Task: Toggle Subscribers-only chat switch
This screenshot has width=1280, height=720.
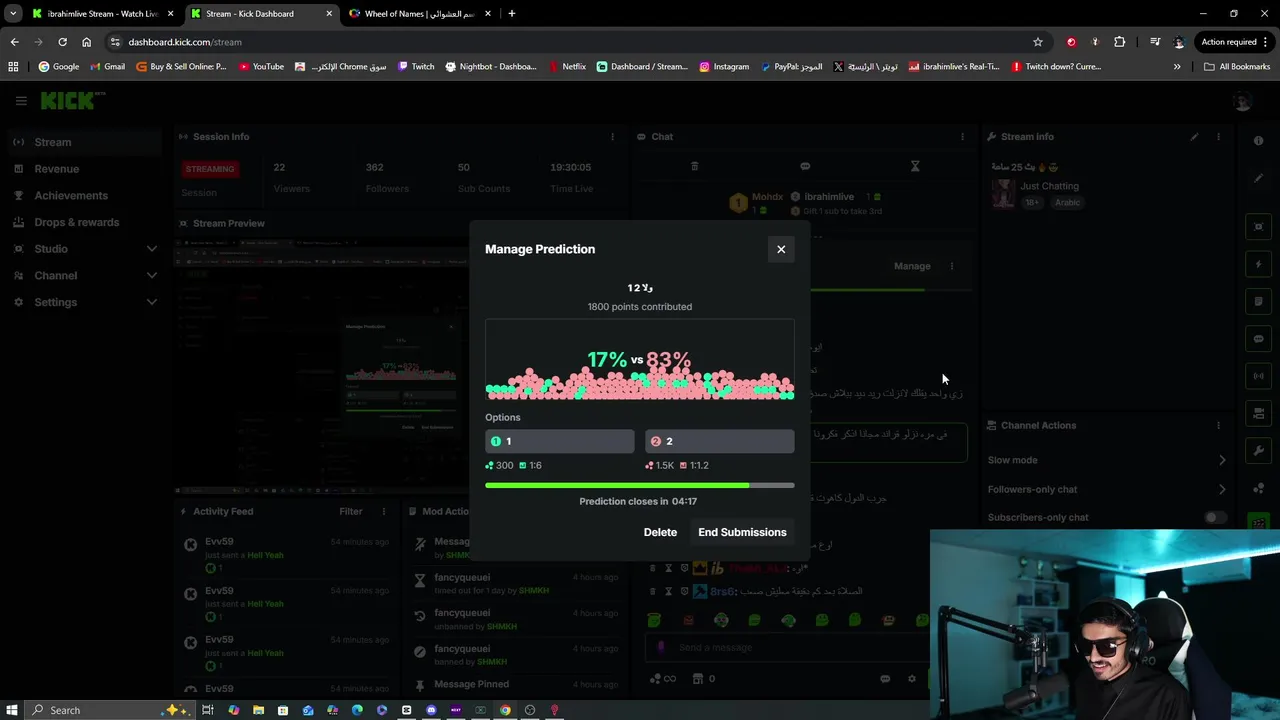Action: 1214,517
